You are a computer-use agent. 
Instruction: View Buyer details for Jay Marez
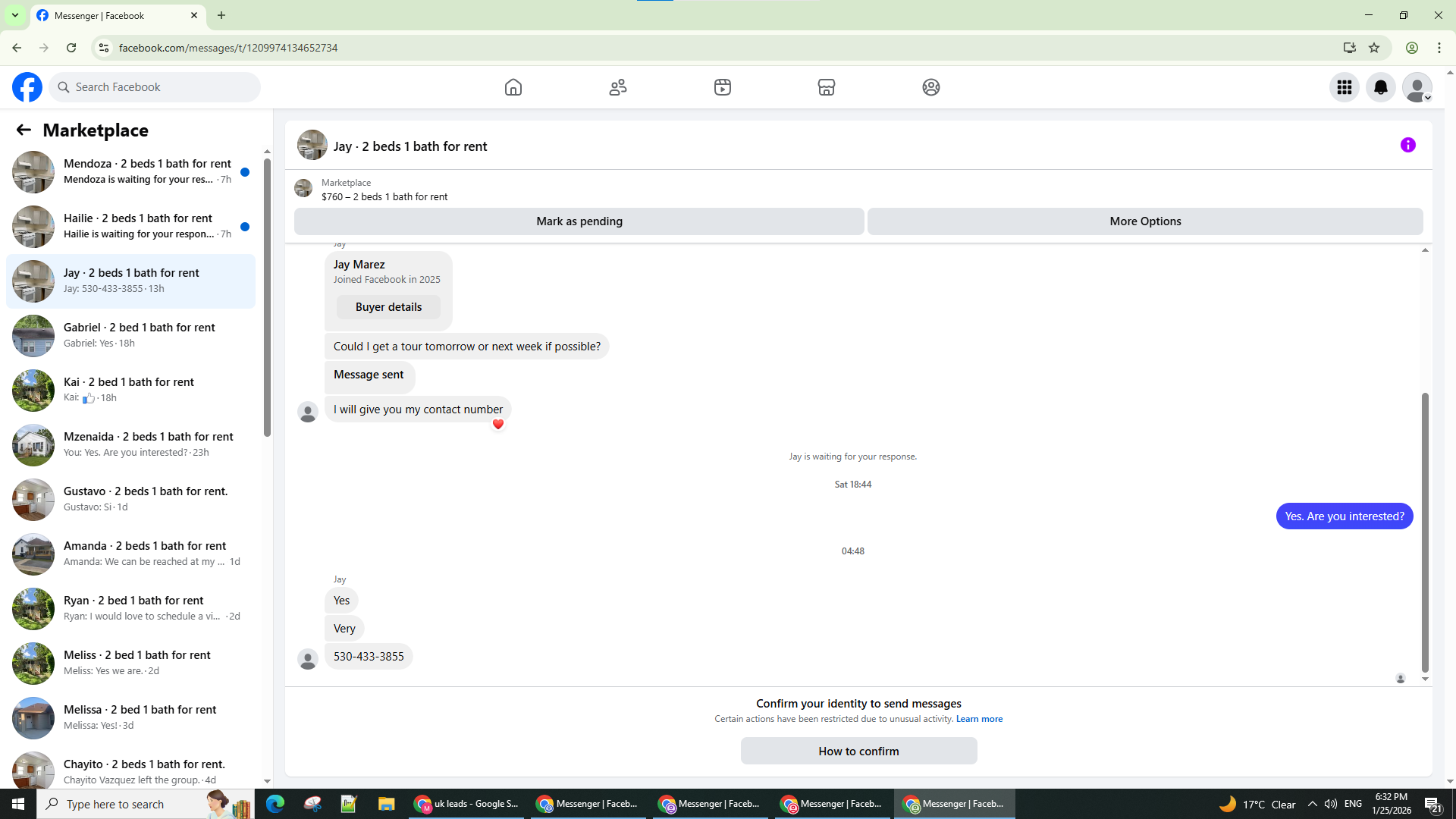pyautogui.click(x=388, y=307)
